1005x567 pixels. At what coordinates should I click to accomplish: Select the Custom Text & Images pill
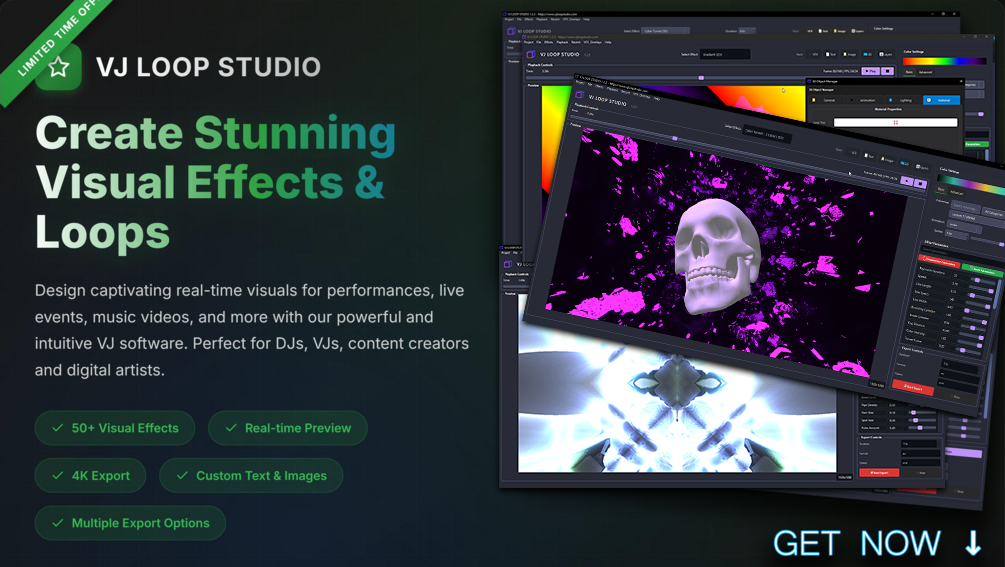coord(251,475)
